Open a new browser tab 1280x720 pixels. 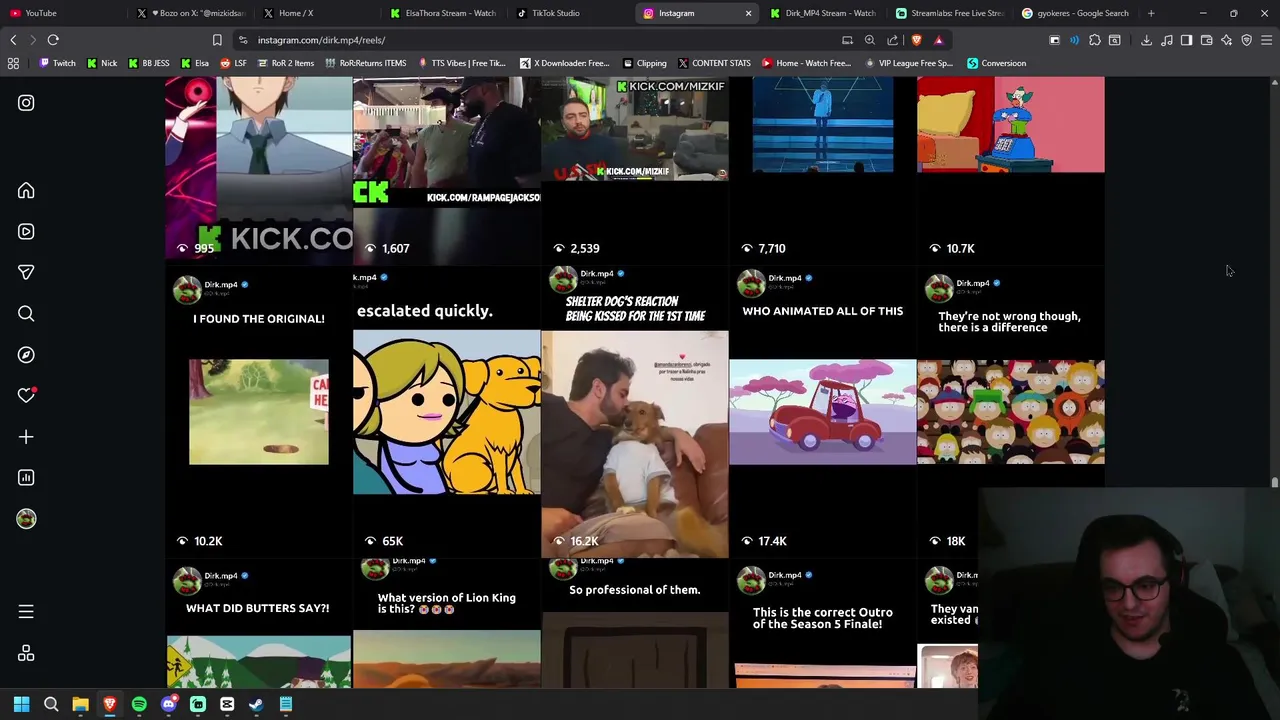(1151, 13)
